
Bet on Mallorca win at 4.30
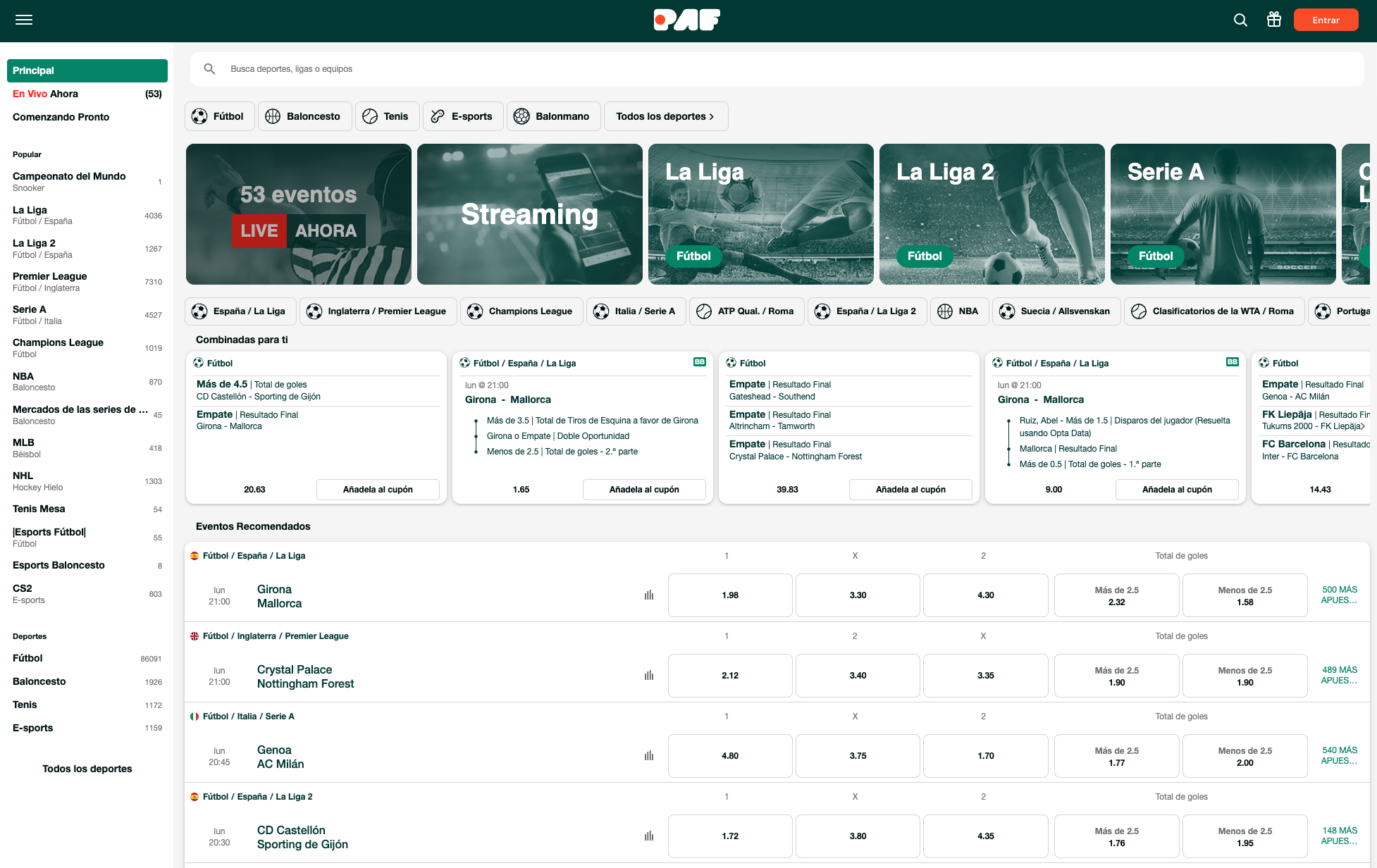coord(985,595)
